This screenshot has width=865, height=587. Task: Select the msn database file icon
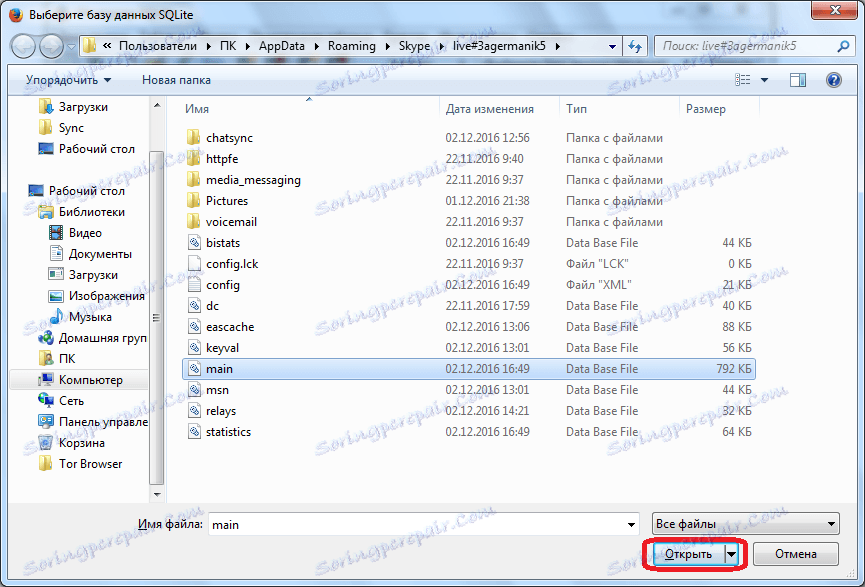[194, 389]
